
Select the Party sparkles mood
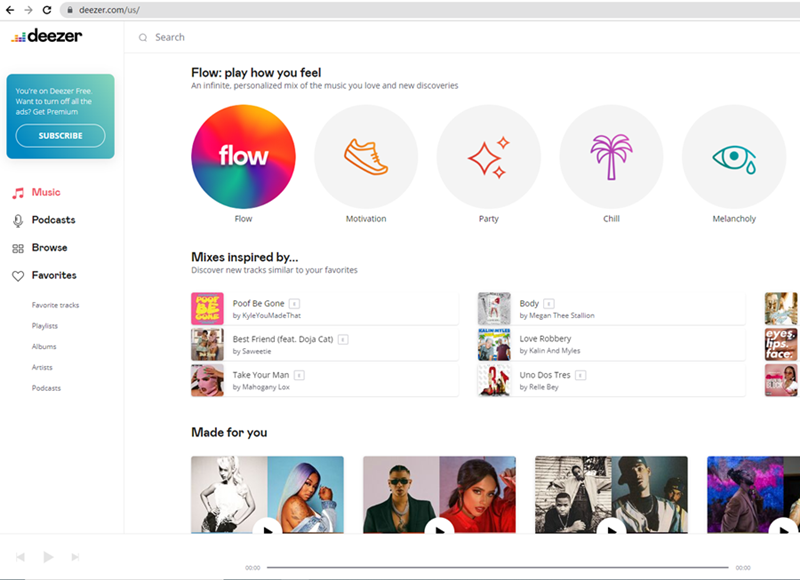488,157
